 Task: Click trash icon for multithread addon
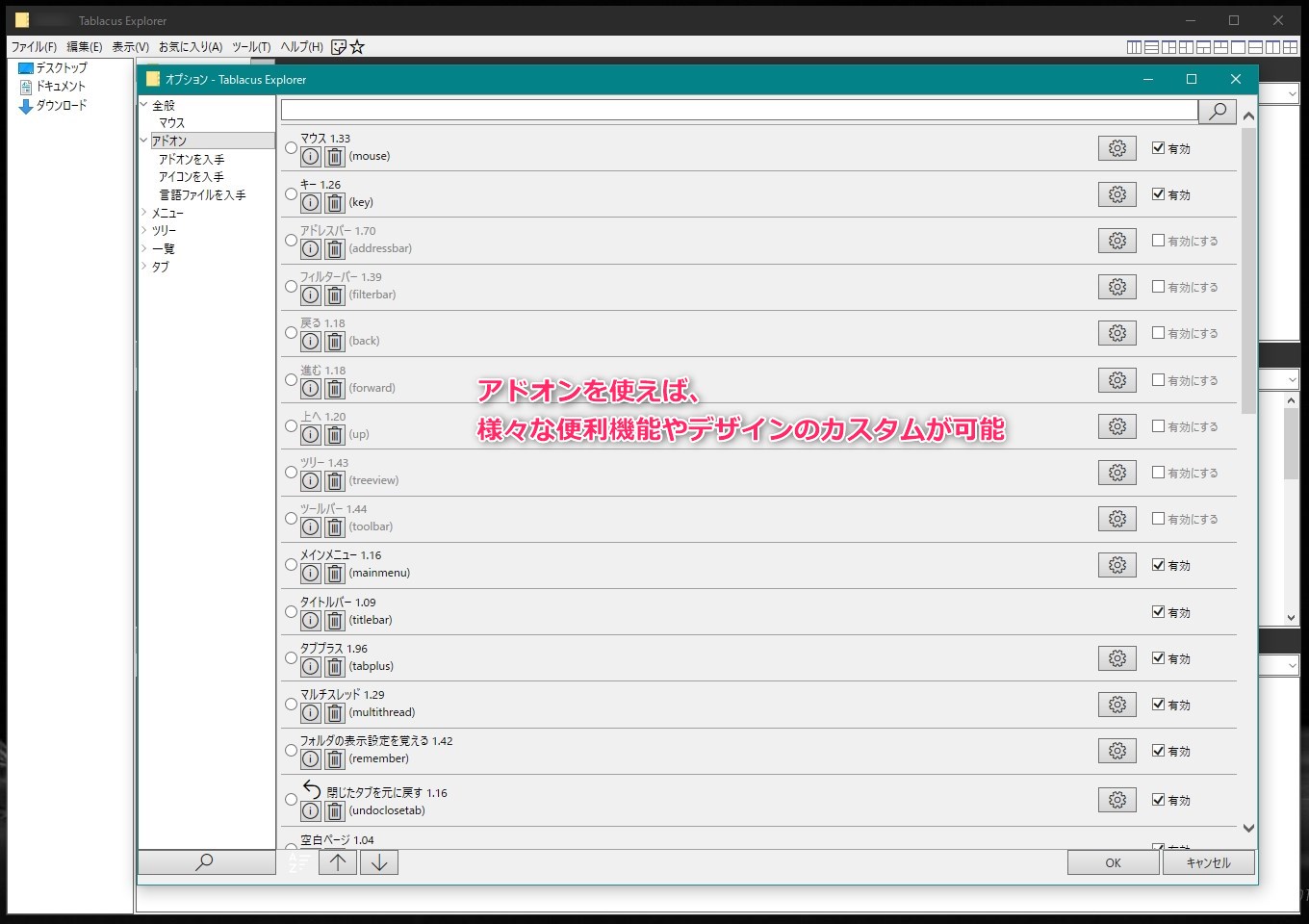tap(334, 712)
